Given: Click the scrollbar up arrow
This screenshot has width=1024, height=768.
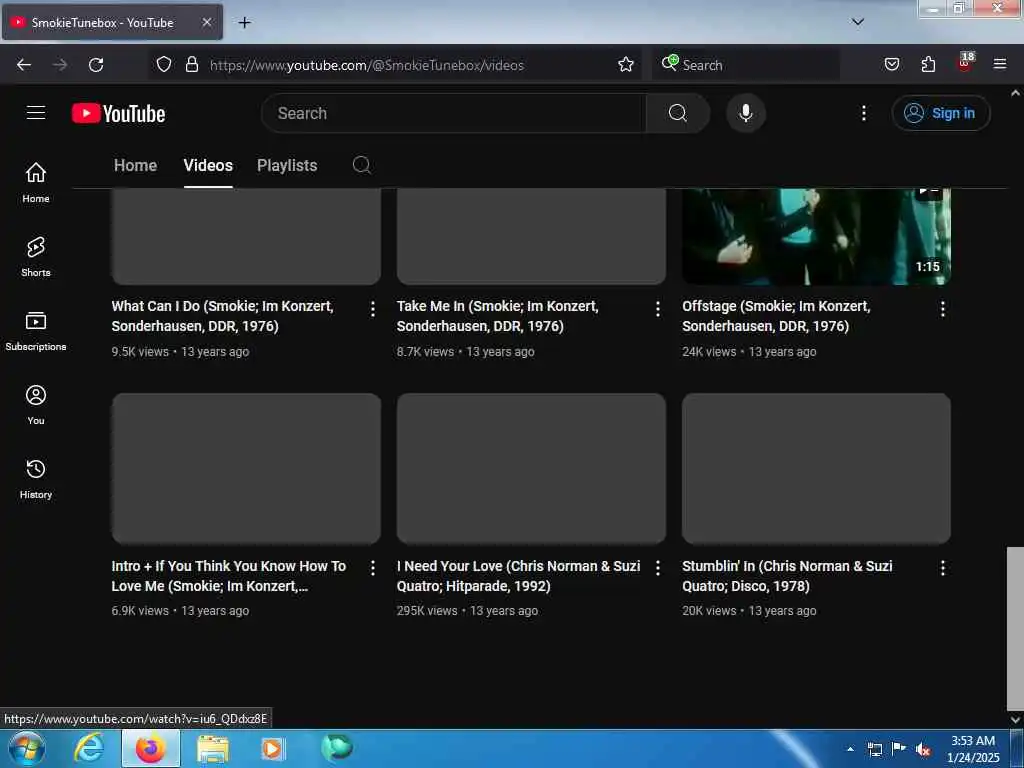Looking at the screenshot, I should [1015, 93].
